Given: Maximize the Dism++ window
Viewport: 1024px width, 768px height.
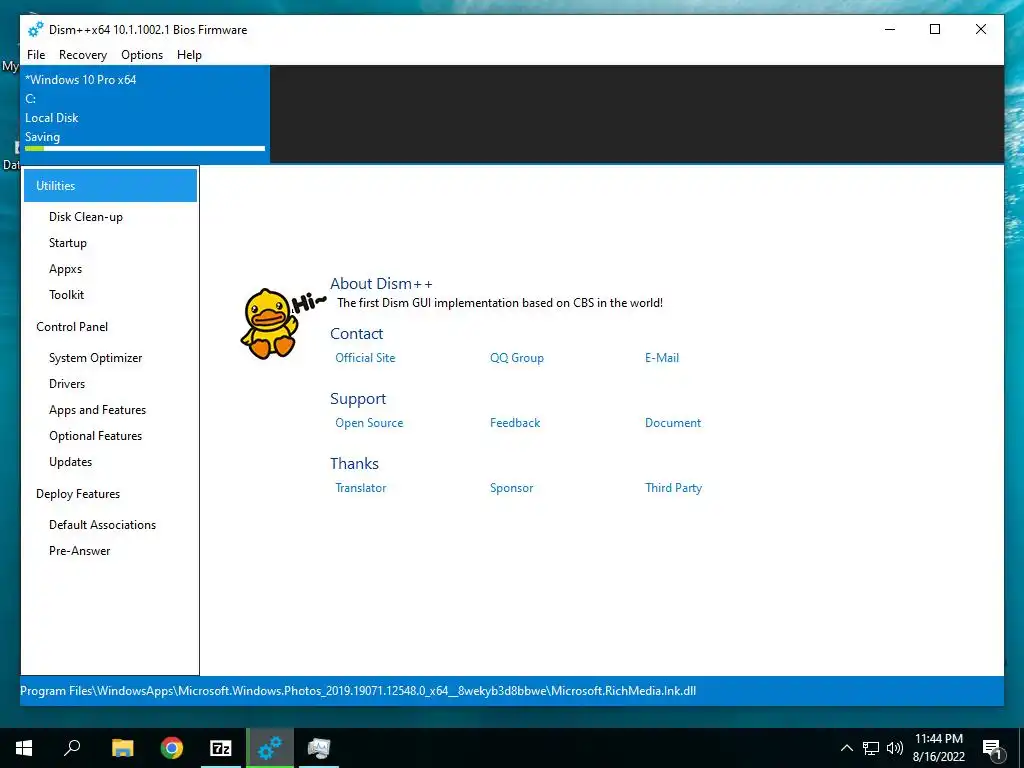Looking at the screenshot, I should [935, 29].
